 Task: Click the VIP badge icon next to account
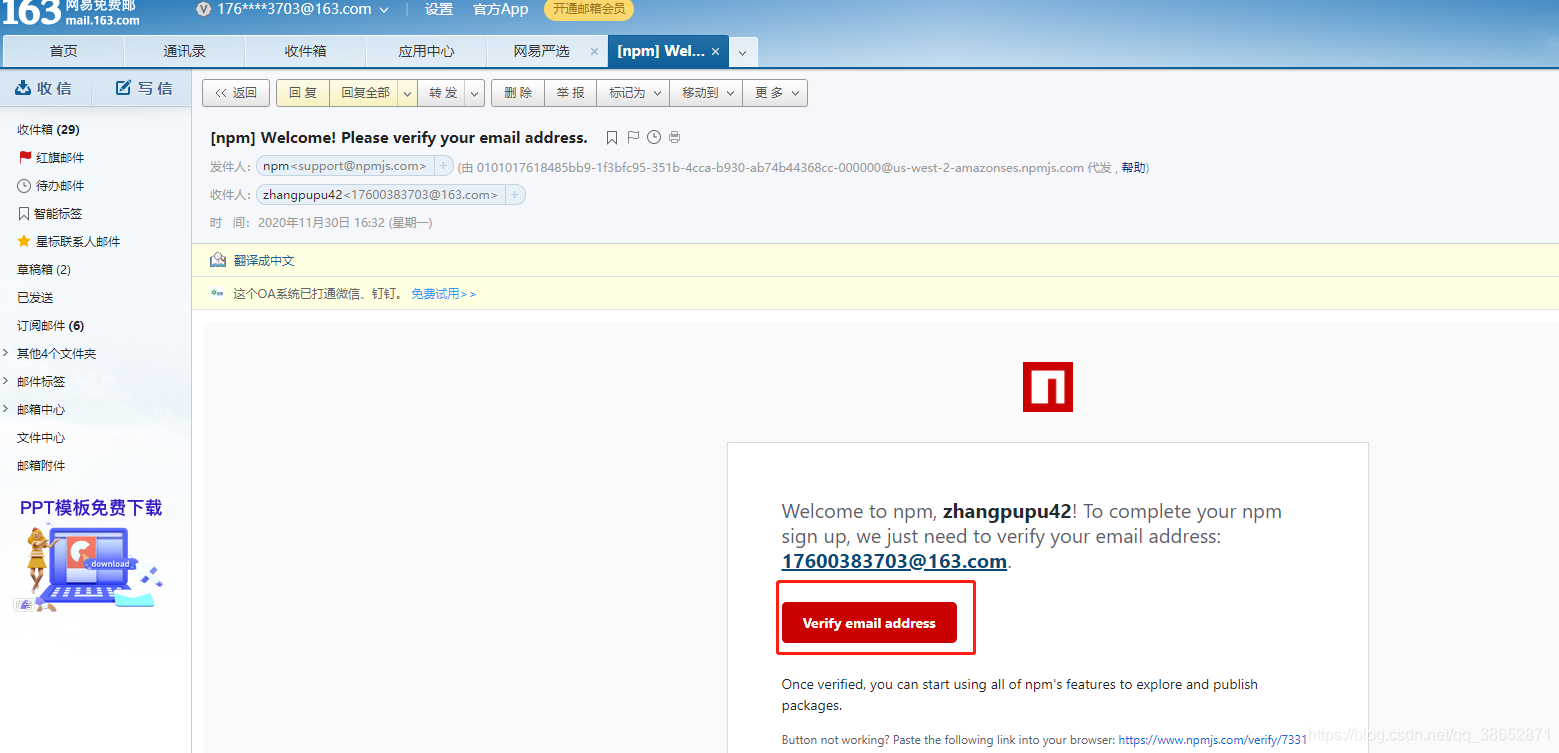coord(204,9)
